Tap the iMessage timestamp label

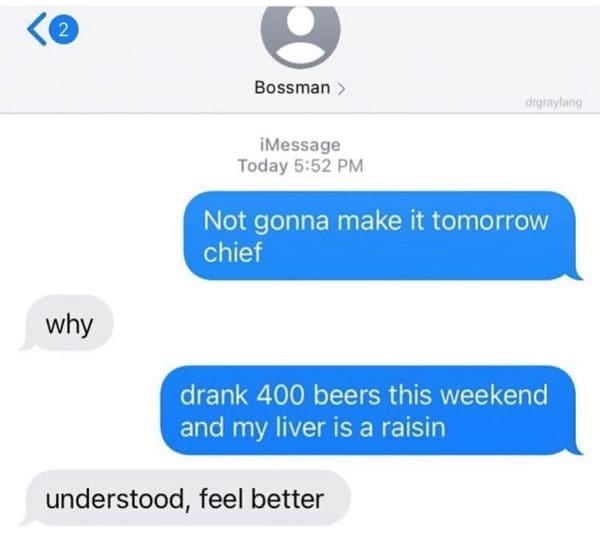(x=300, y=145)
